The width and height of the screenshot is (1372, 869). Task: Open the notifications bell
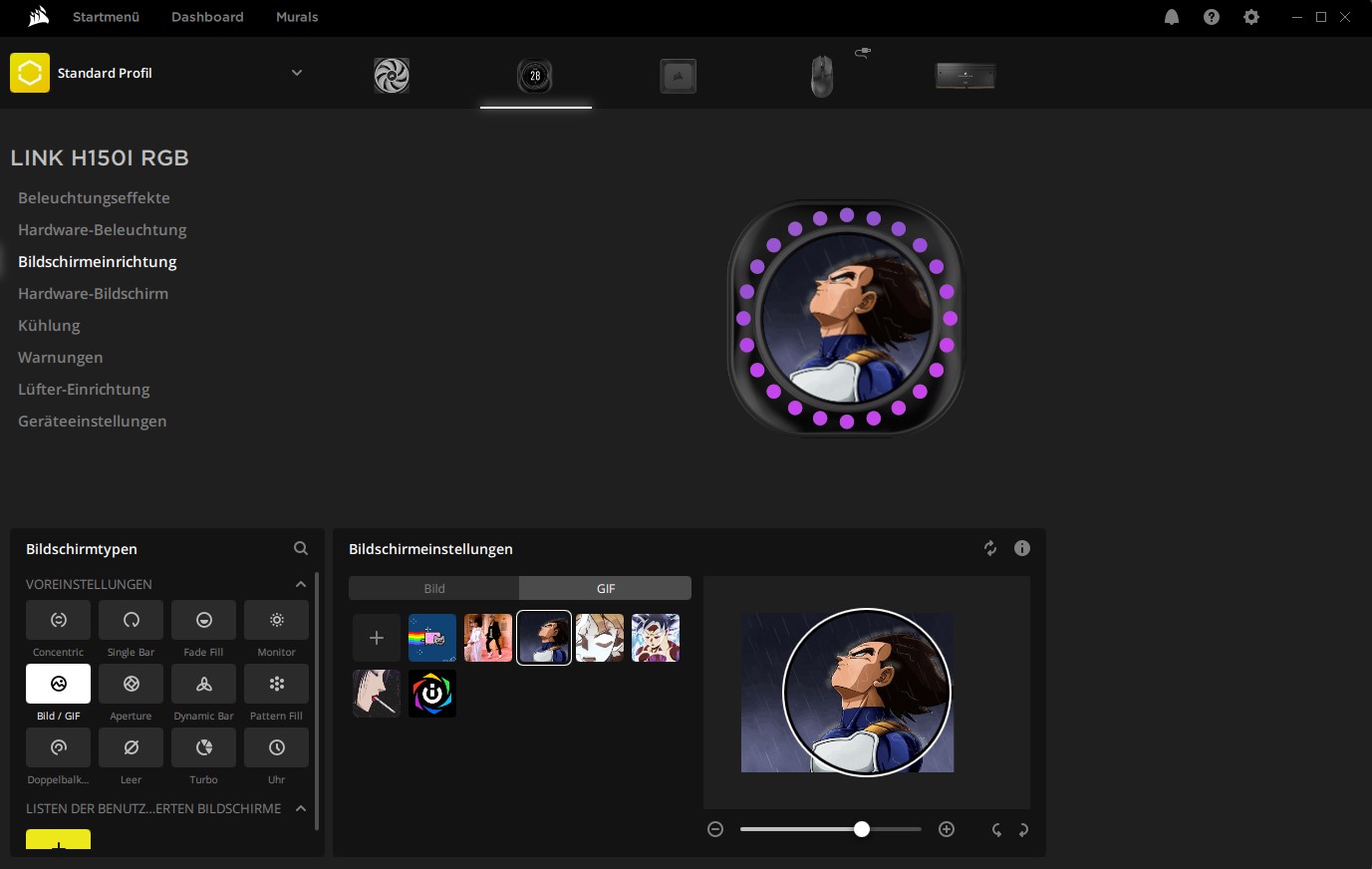coord(1172,17)
